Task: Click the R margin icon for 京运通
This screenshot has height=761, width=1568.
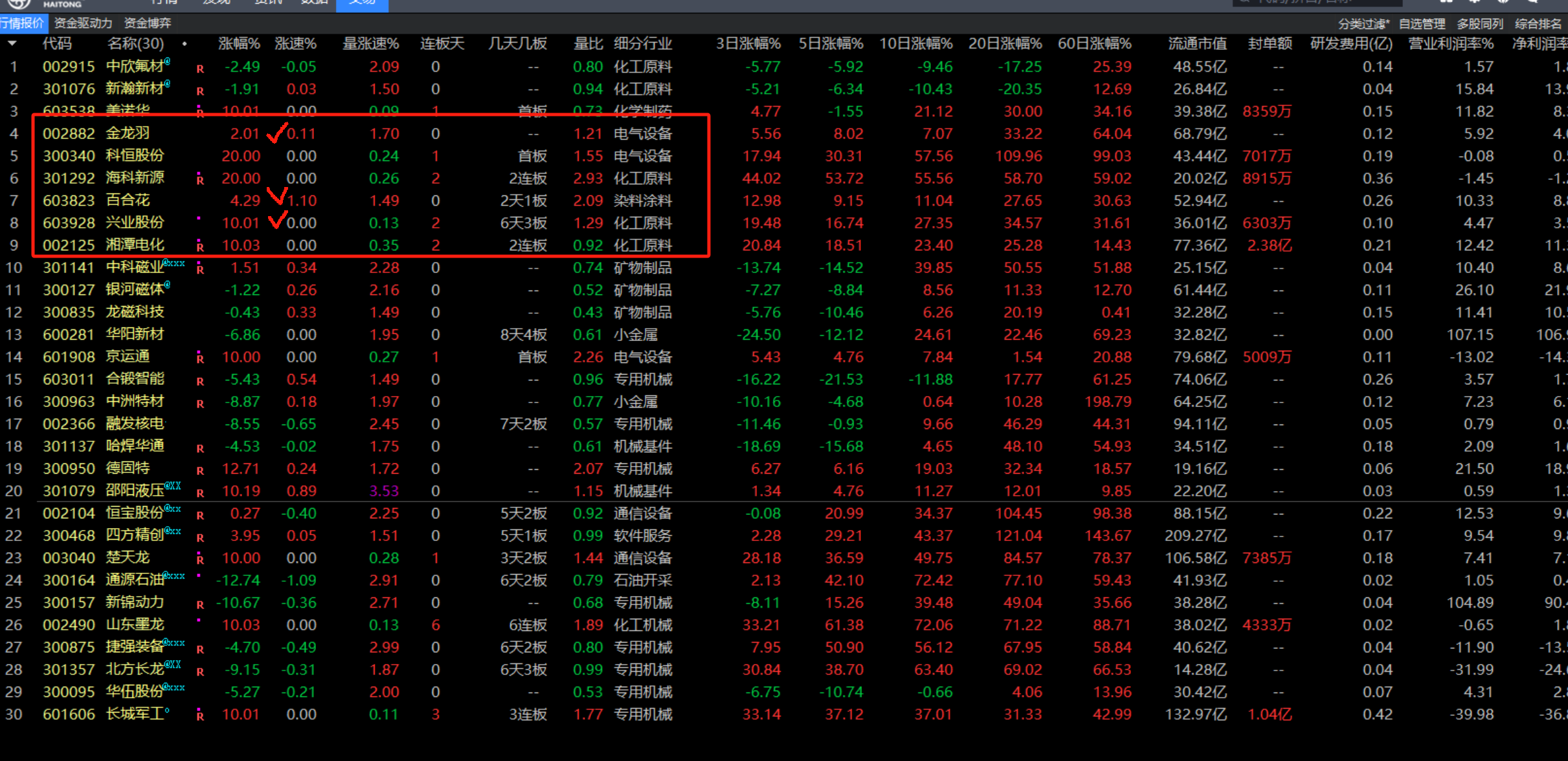Action: point(200,358)
